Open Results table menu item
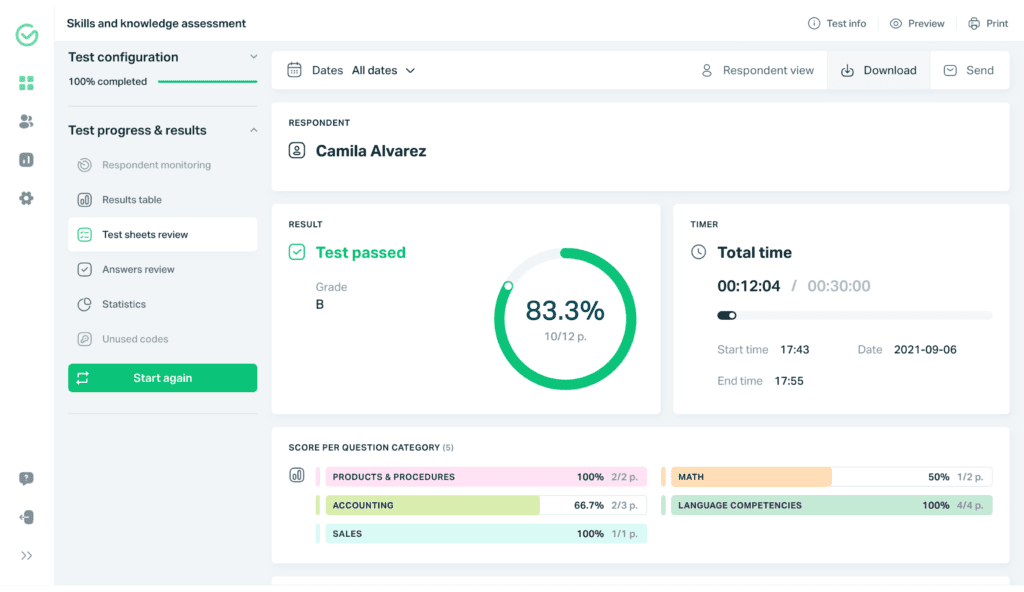The width and height of the screenshot is (1024, 592). point(132,200)
